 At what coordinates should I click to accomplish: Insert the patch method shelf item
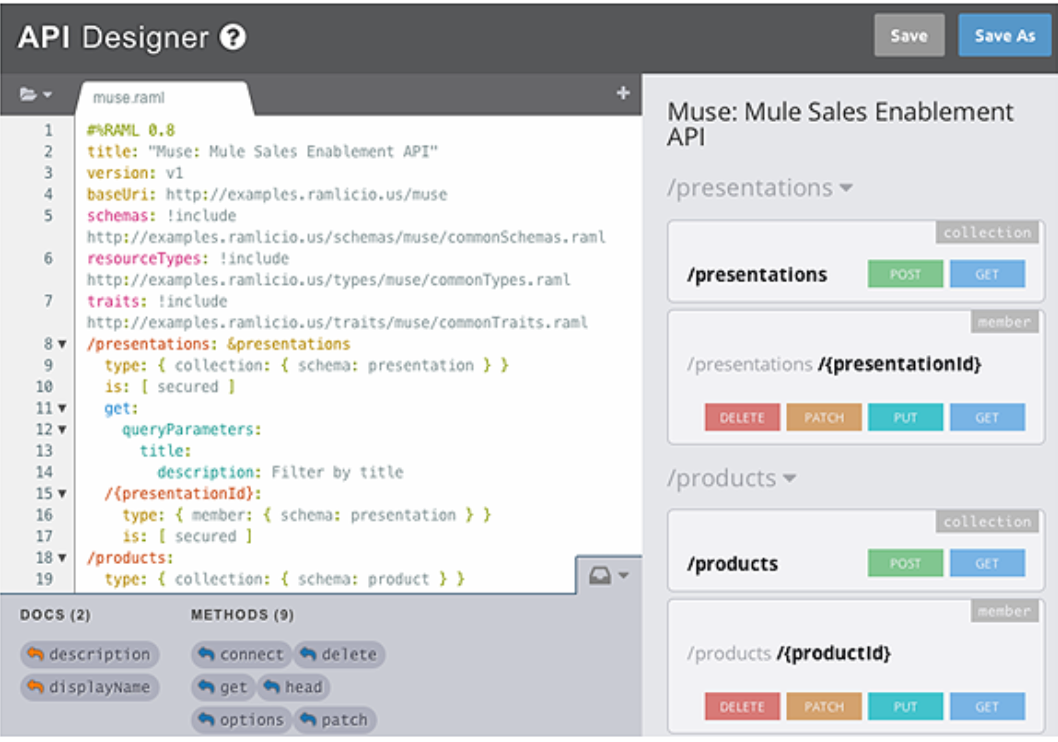(335, 720)
